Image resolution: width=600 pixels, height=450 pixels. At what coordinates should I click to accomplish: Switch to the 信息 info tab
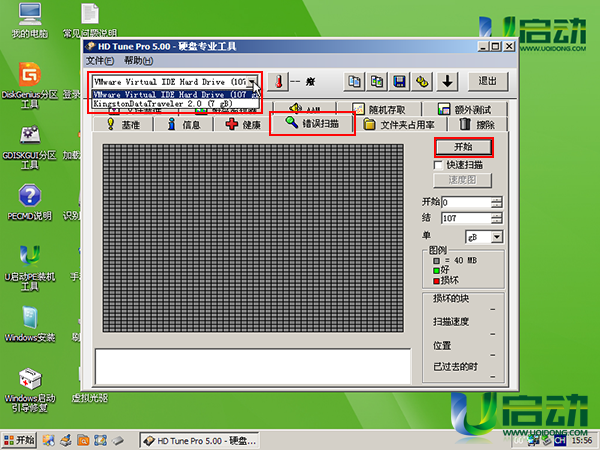coord(183,124)
